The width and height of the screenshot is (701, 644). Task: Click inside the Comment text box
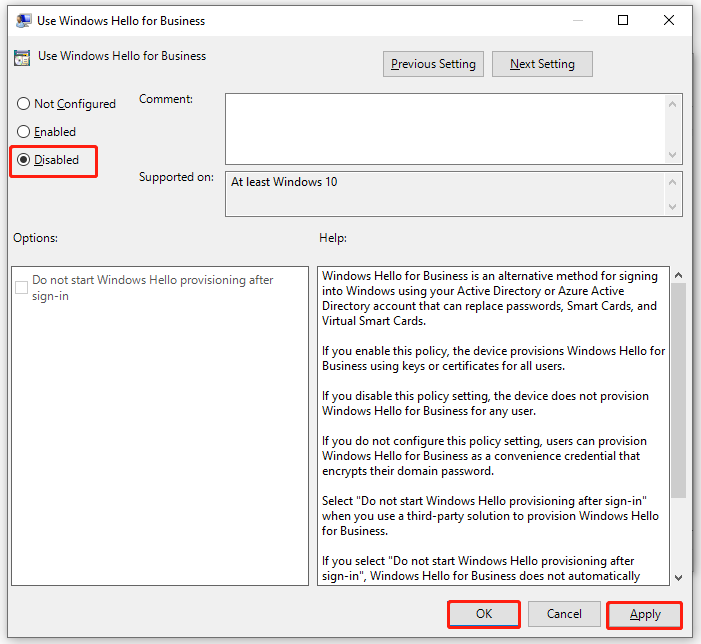(445, 129)
